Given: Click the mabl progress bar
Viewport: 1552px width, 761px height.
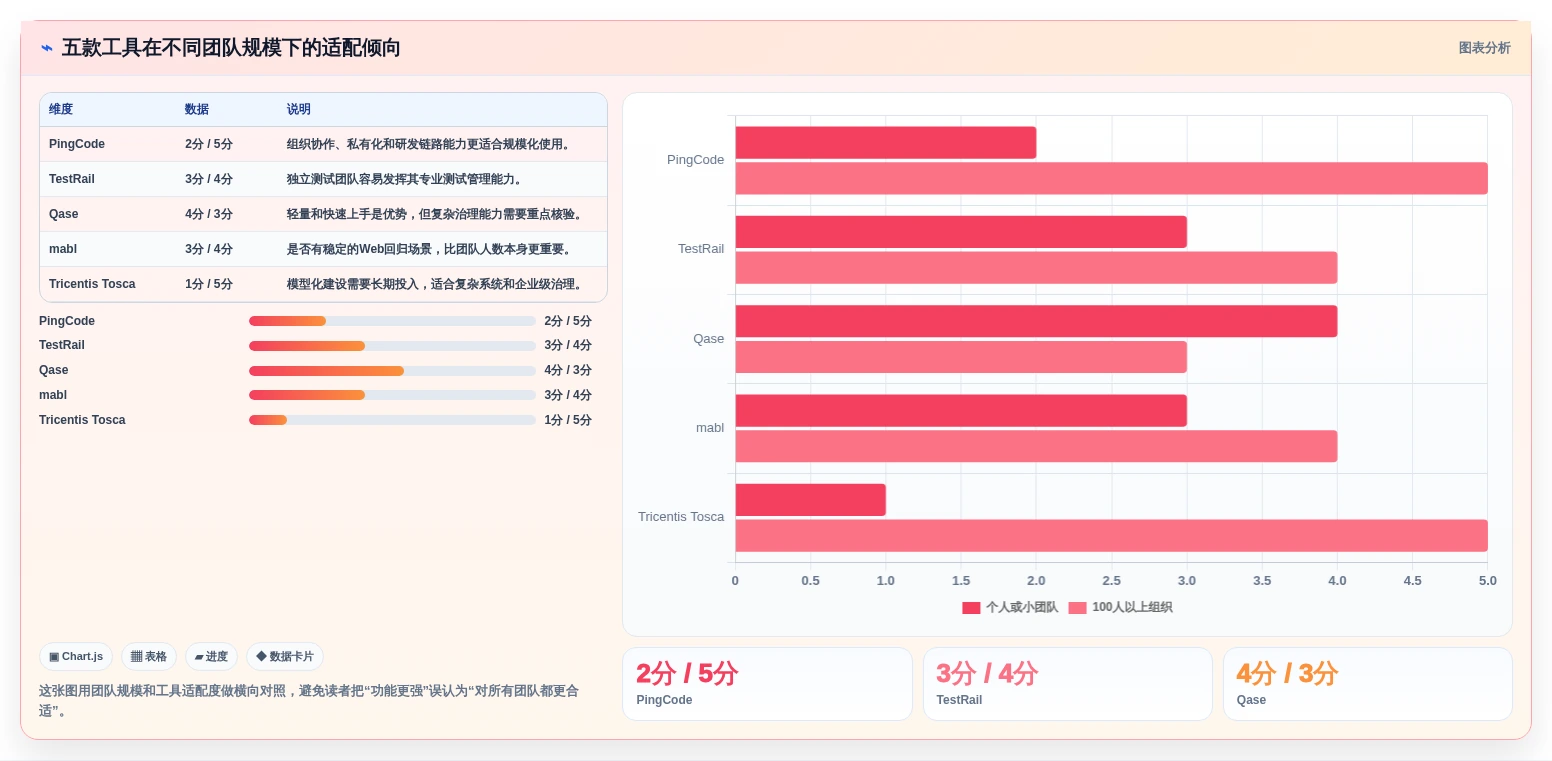Looking at the screenshot, I should 392,395.
